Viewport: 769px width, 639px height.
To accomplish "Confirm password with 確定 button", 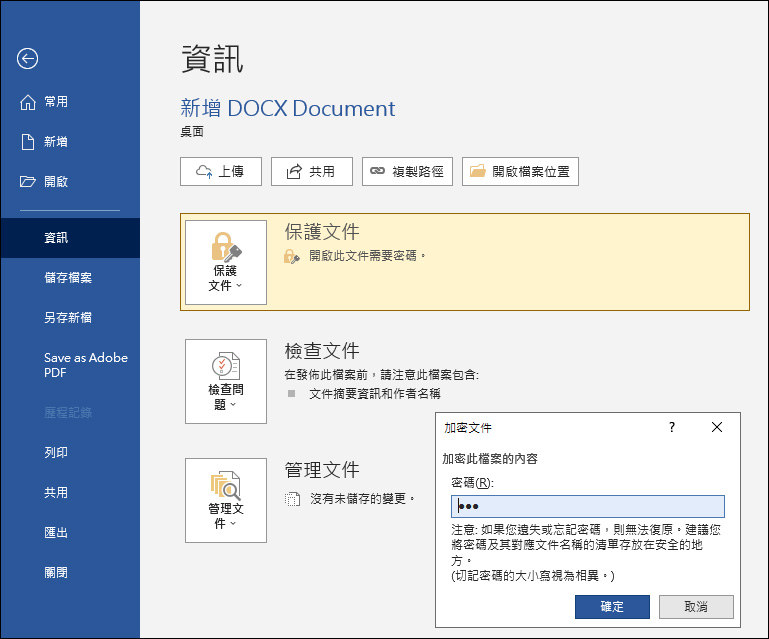I will tap(612, 607).
